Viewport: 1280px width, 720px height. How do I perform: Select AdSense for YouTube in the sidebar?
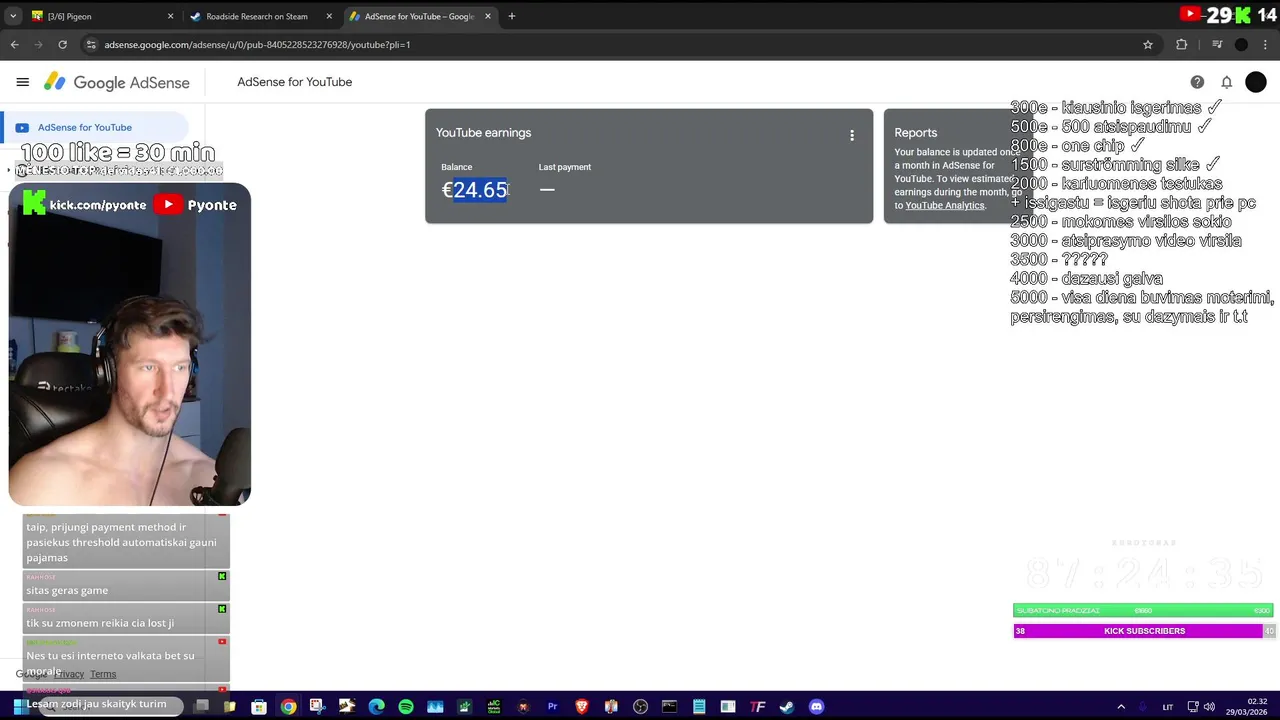point(95,127)
